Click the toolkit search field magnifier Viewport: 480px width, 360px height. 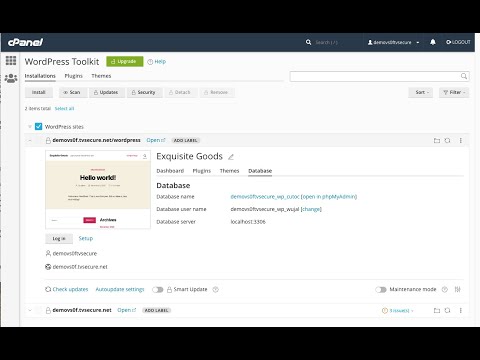point(464,76)
